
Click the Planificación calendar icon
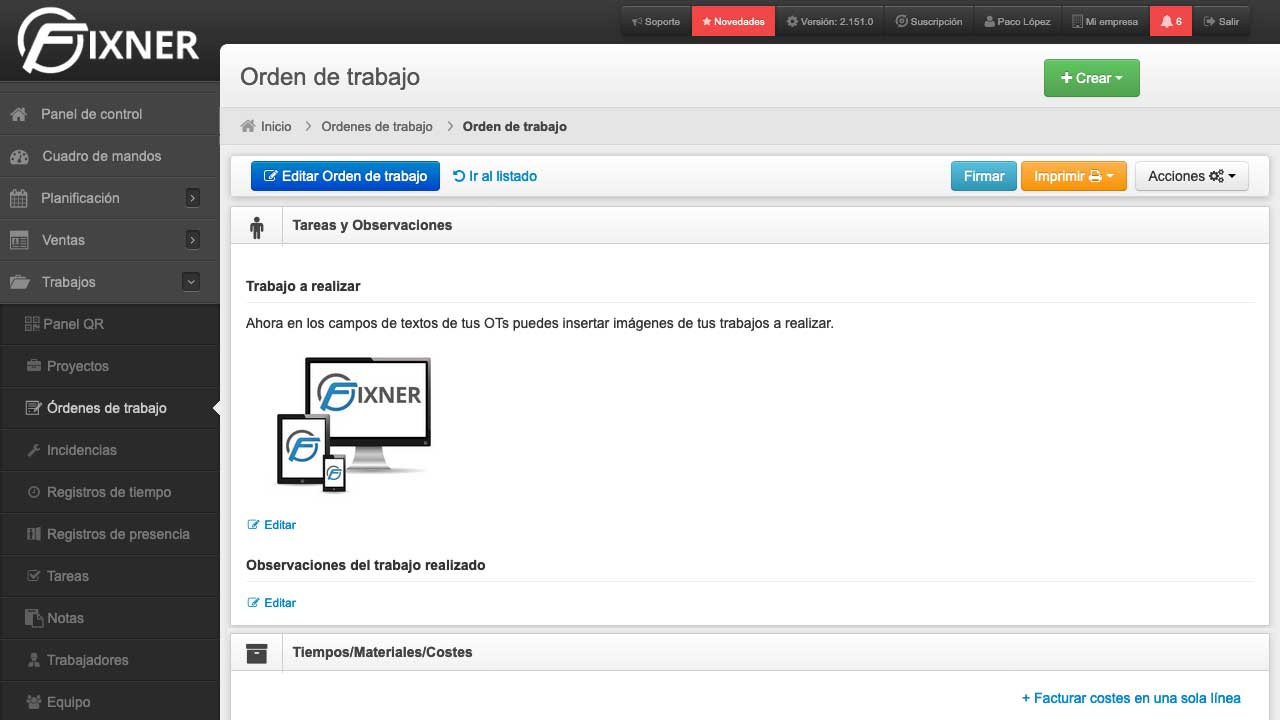[19, 198]
